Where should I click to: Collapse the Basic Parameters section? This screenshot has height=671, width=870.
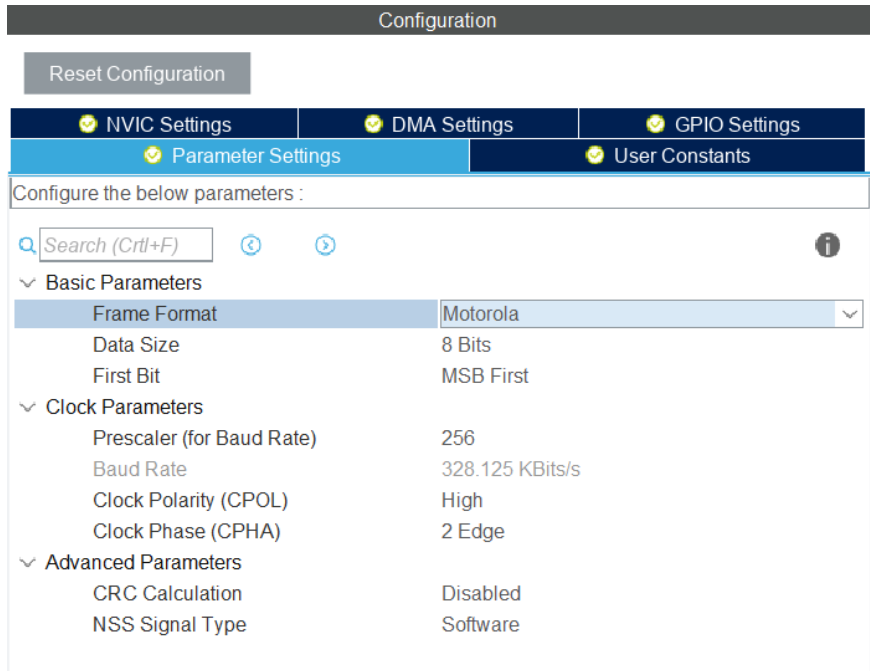coord(27,283)
